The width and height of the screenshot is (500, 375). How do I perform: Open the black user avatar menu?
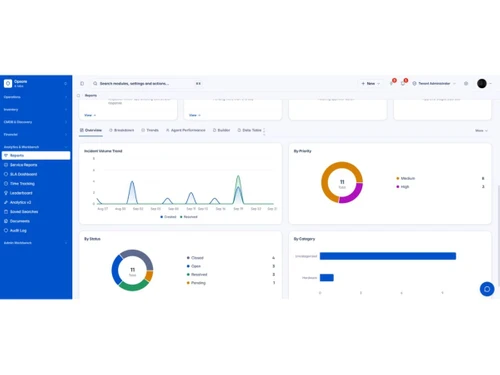pos(482,84)
